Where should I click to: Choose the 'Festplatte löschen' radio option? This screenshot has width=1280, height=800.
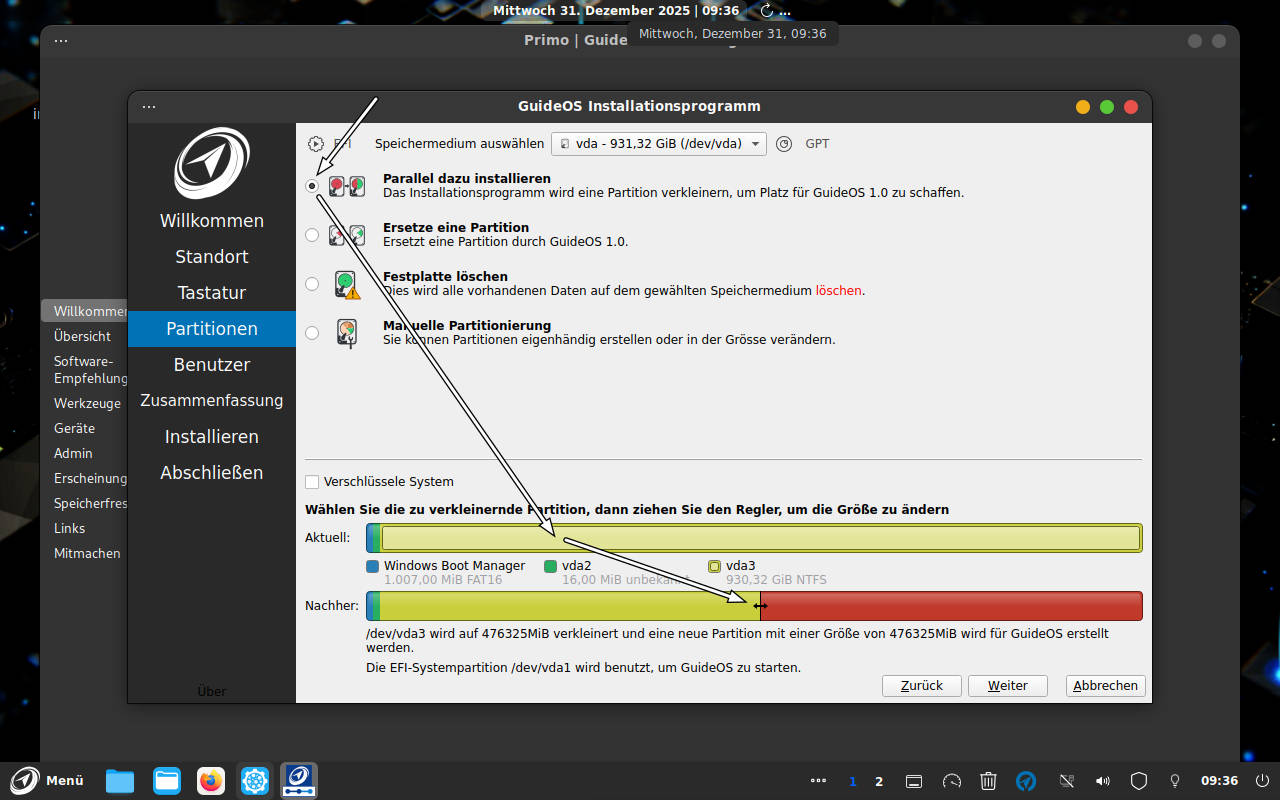point(312,284)
